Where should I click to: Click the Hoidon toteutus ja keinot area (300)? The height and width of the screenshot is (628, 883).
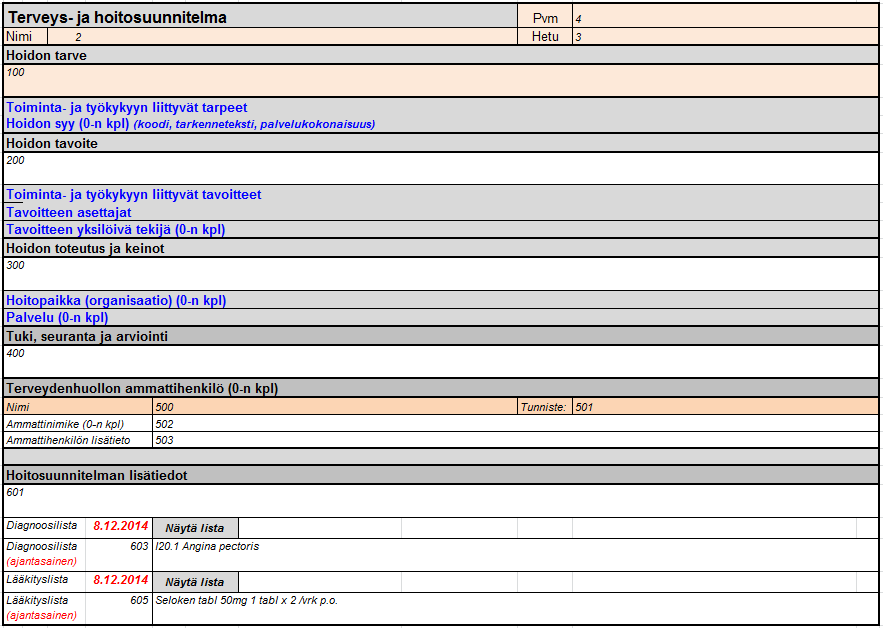(441, 274)
